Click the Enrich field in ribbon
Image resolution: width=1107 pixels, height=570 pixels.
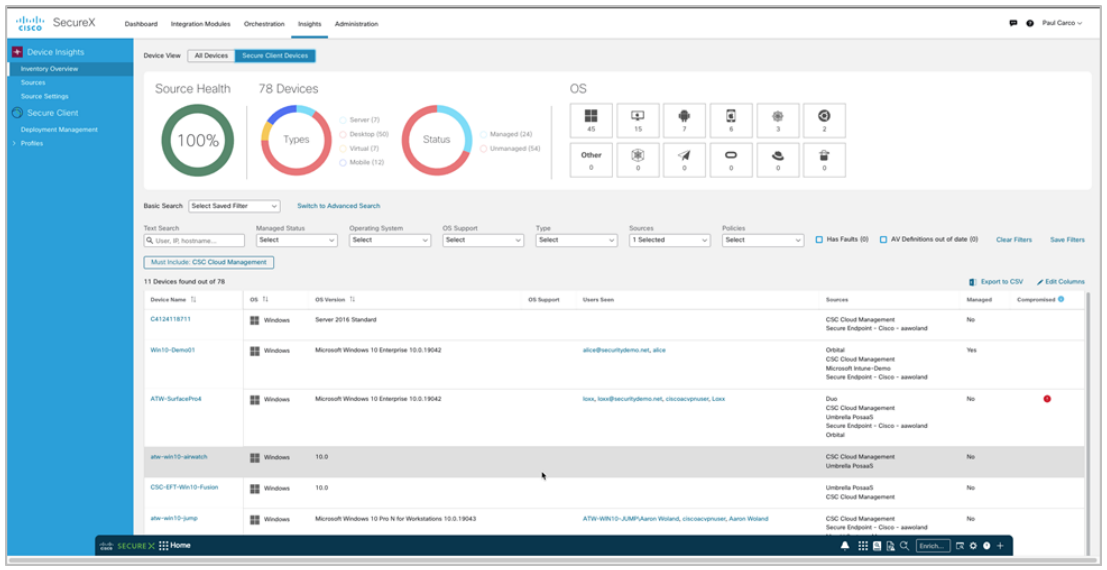click(x=933, y=546)
